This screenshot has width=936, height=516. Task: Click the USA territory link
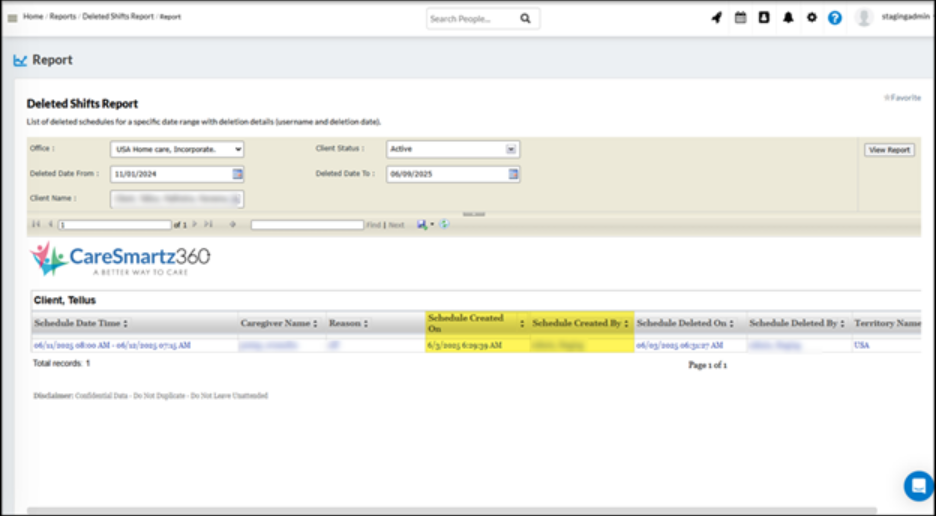pyautogui.click(x=861, y=345)
